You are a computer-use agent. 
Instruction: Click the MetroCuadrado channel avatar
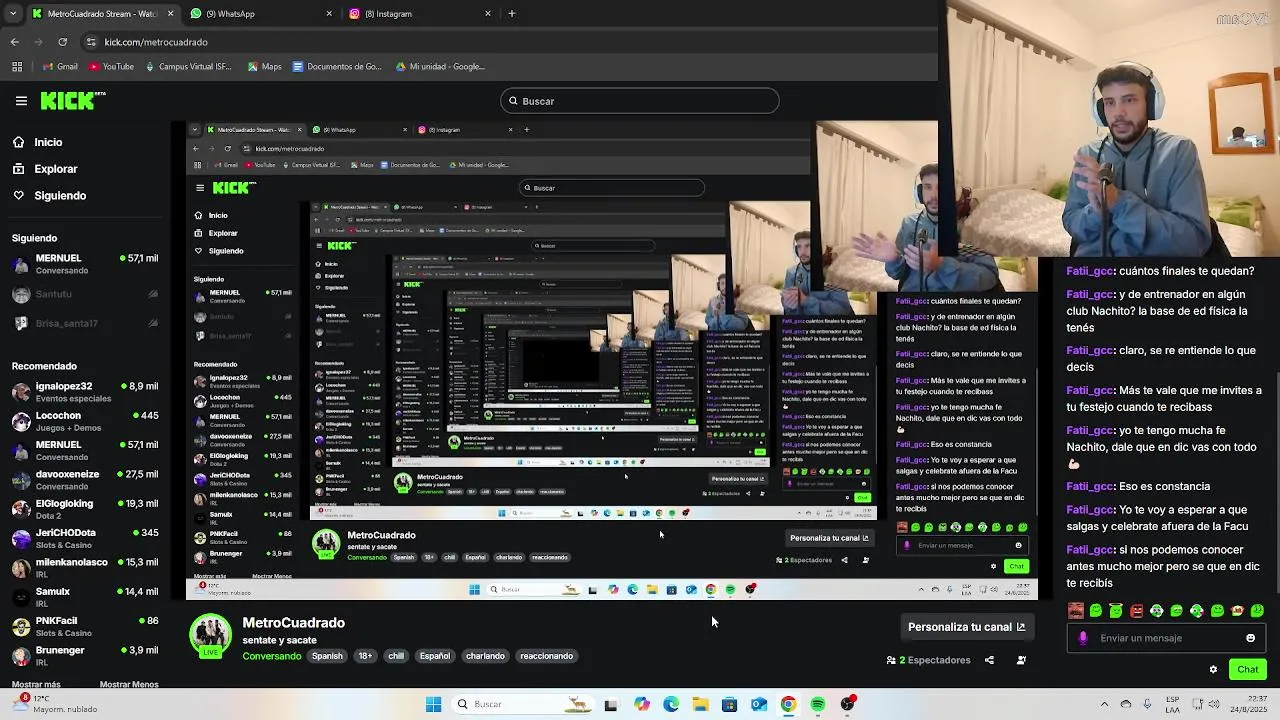210,636
